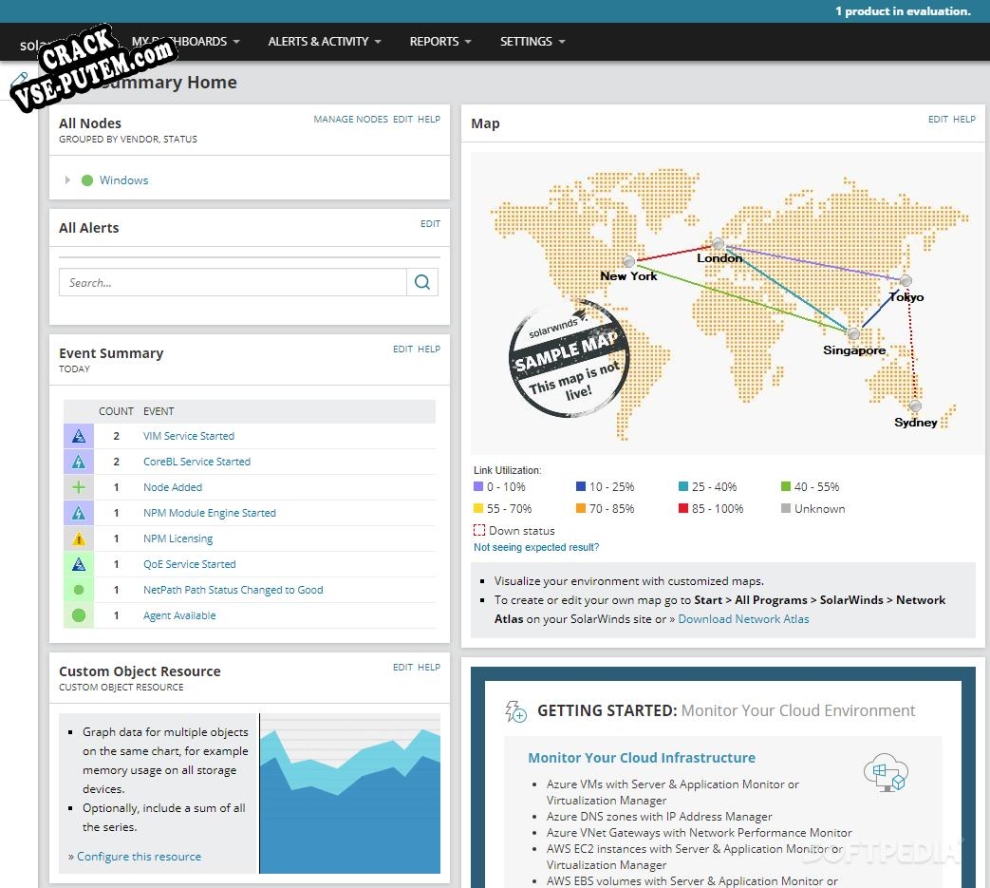Click the EVENT column header
The height and width of the screenshot is (888, 990).
[158, 411]
